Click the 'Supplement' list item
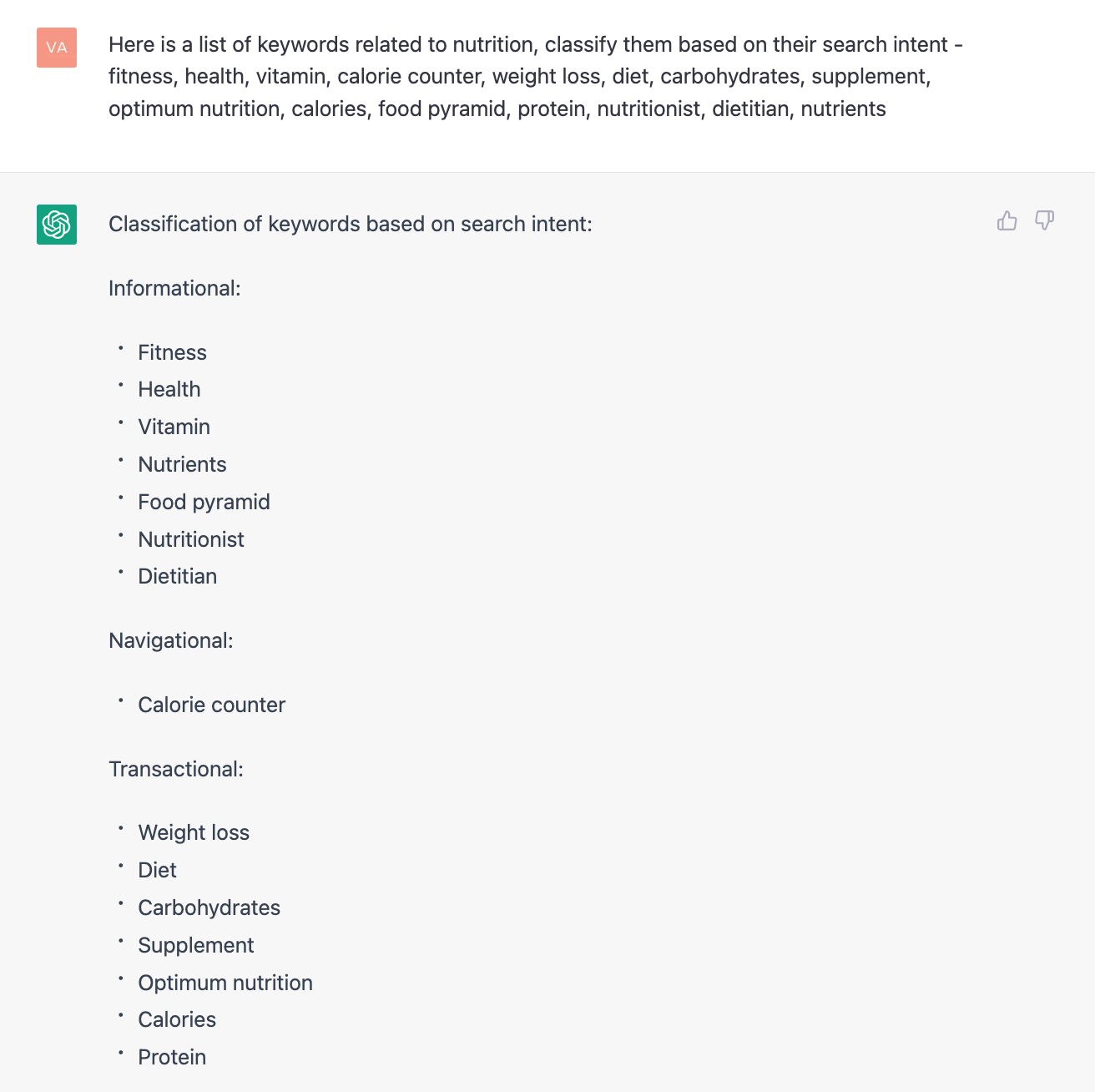Screen dimensions: 1095x1092 click(196, 946)
